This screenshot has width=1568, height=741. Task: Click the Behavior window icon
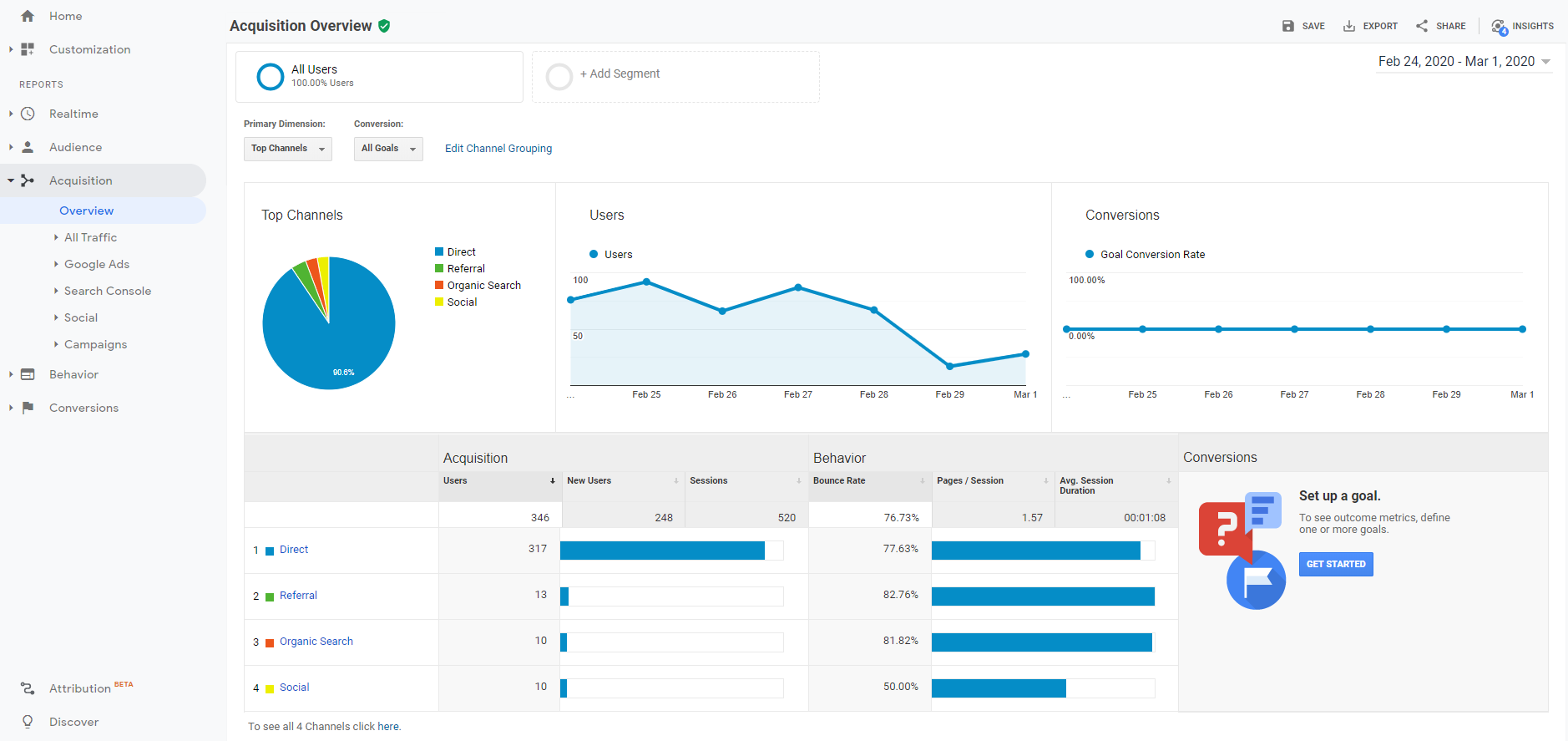tap(28, 374)
